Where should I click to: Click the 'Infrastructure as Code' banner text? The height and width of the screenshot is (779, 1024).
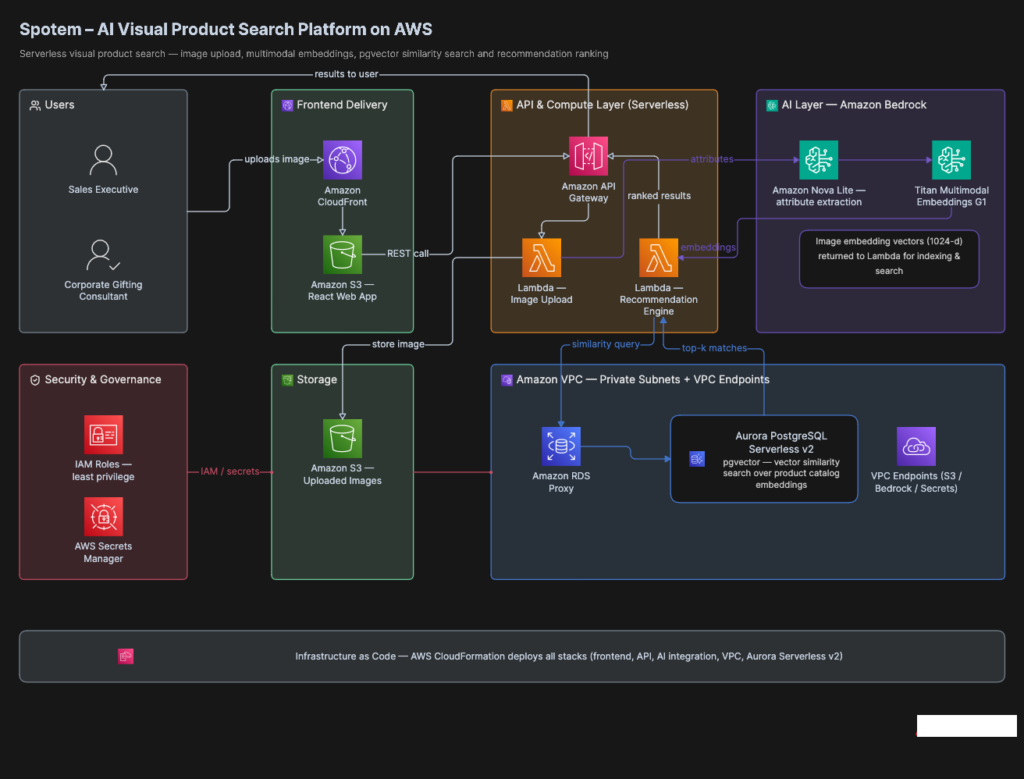569,656
